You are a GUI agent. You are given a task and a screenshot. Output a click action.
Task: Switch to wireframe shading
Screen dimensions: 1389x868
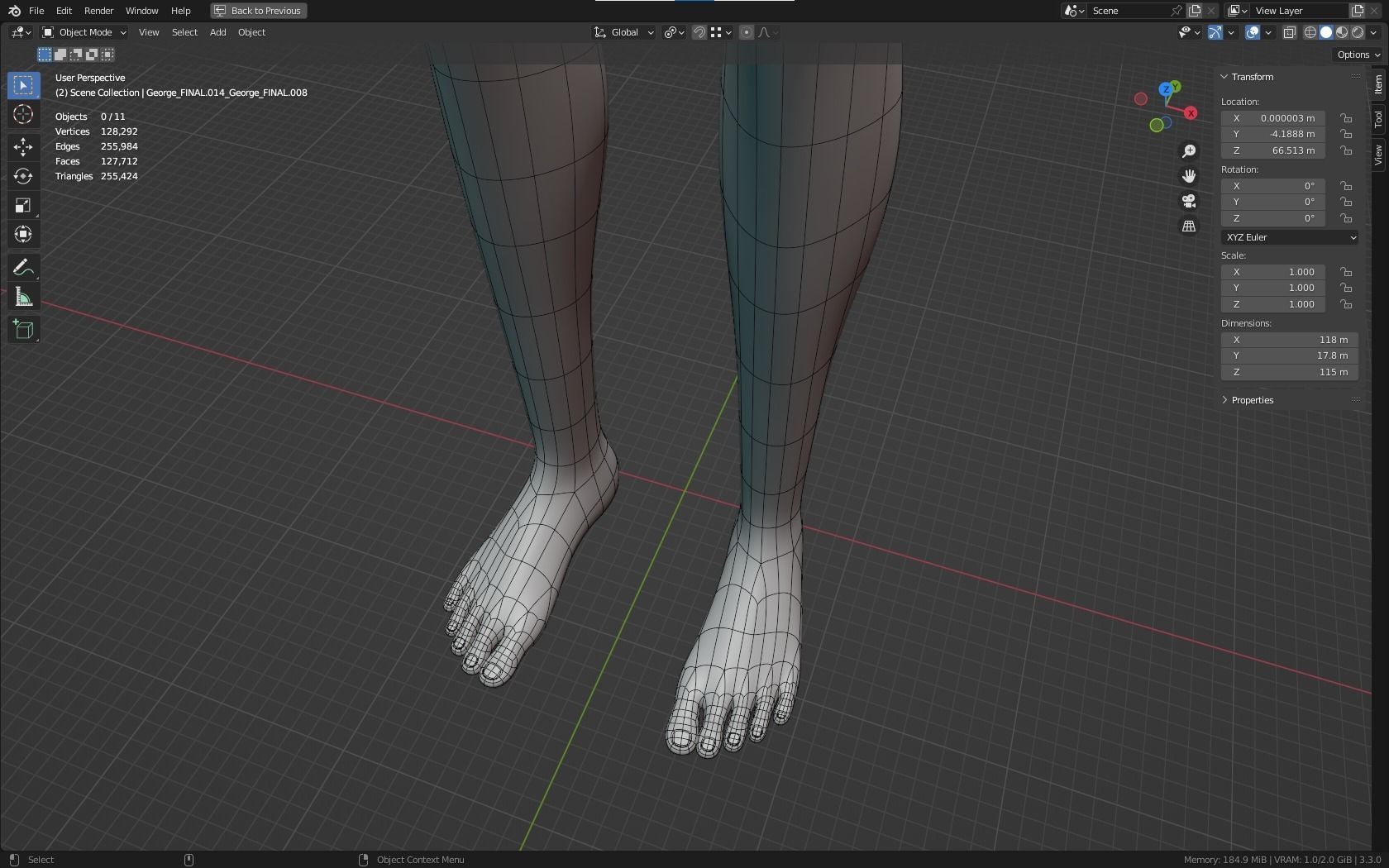click(x=1310, y=32)
